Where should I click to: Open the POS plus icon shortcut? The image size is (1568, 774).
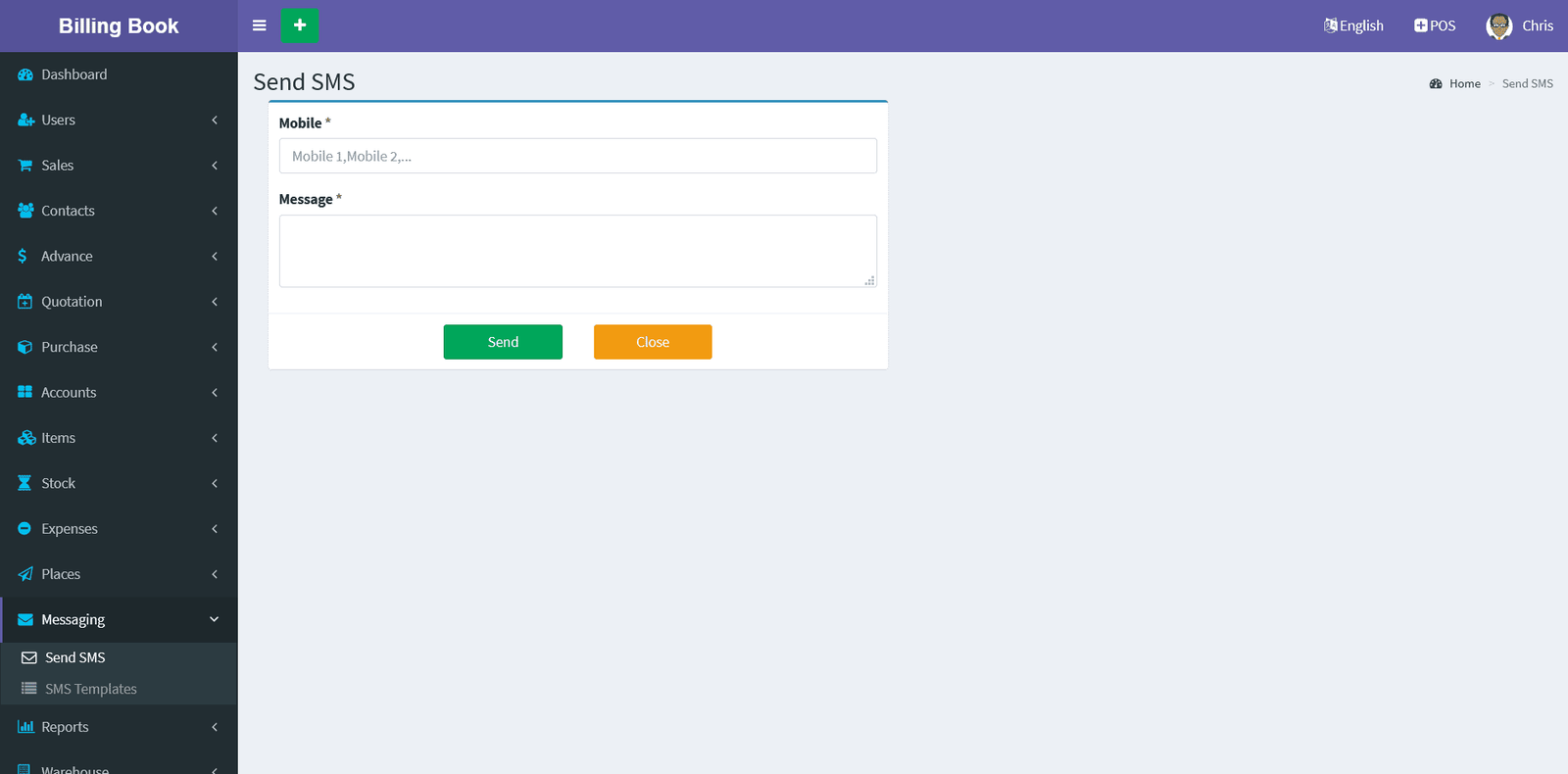coord(1420,25)
